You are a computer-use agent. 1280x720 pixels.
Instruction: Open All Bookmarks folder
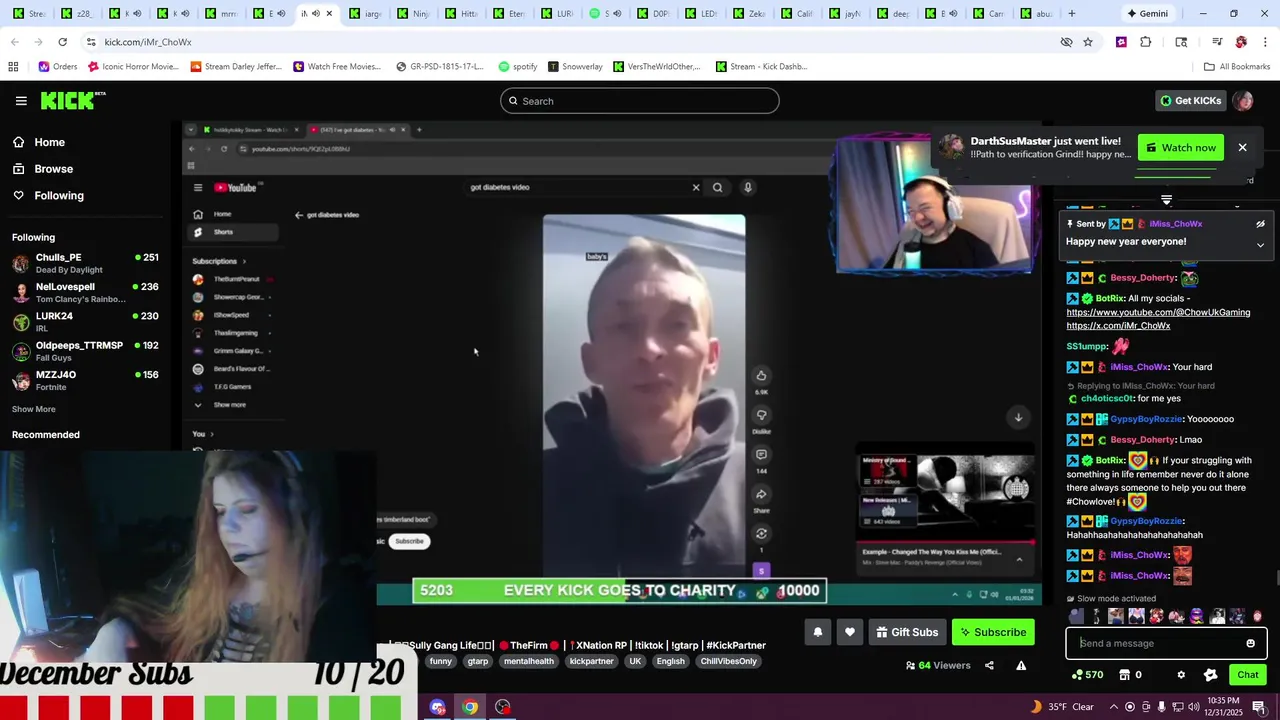pos(1237,67)
